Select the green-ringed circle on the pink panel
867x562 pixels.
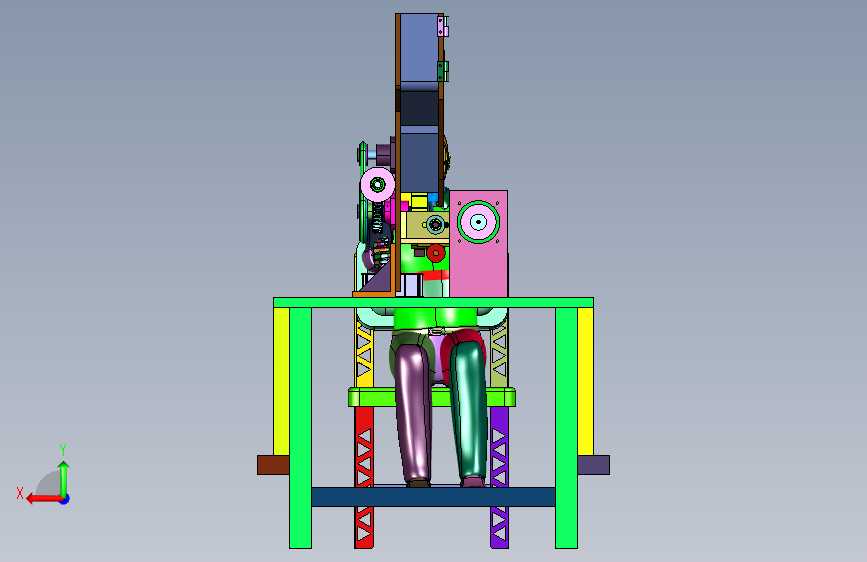click(478, 222)
